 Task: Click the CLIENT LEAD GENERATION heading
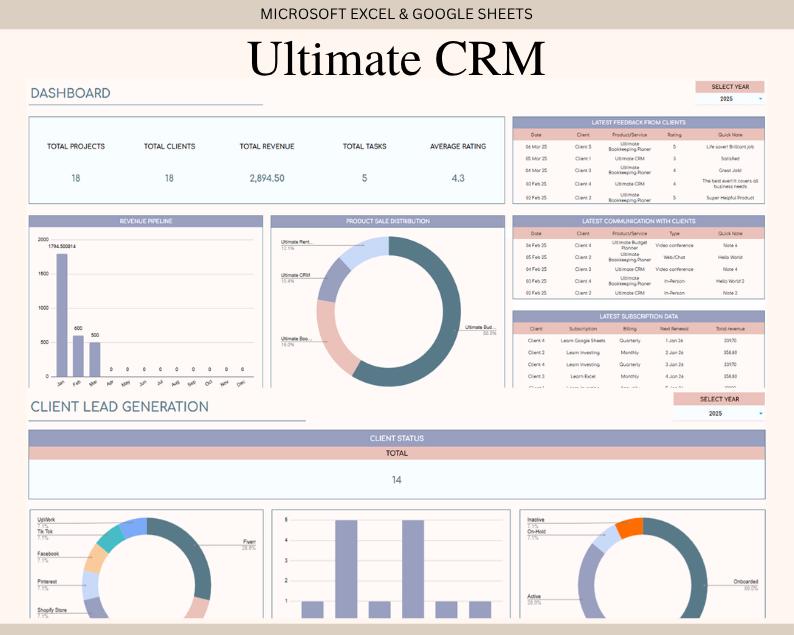click(x=120, y=407)
